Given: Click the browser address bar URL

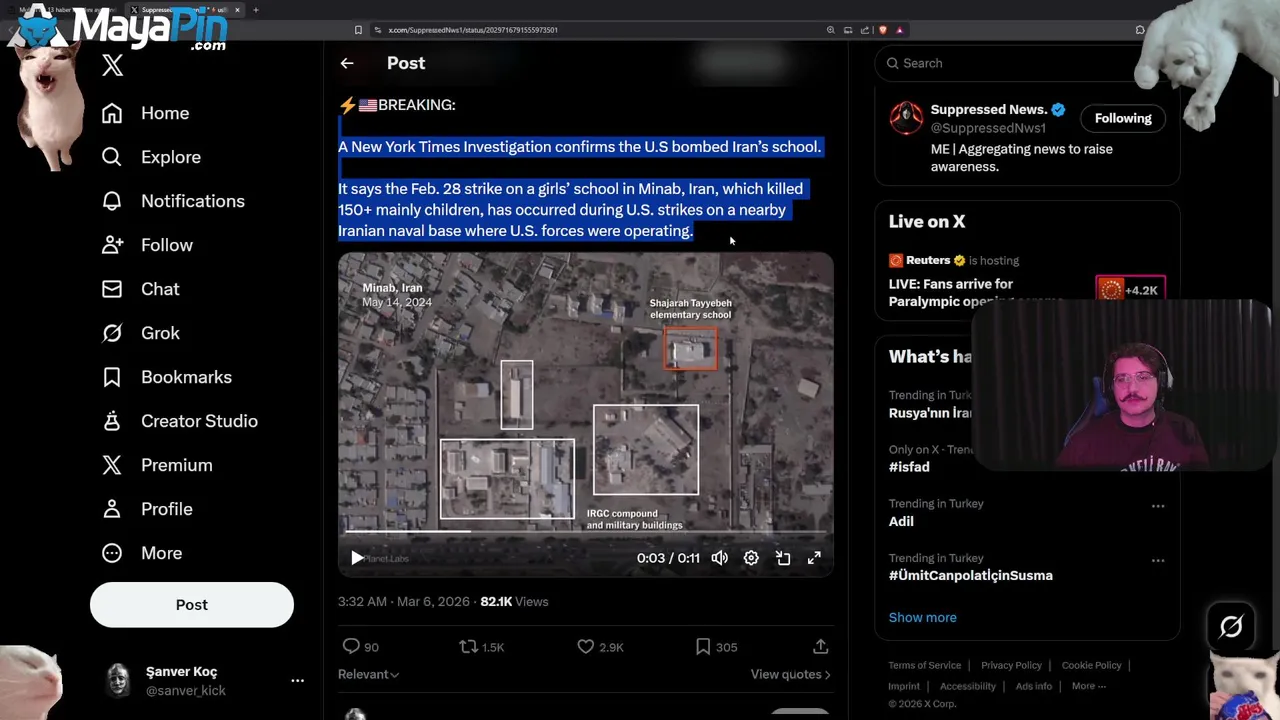Looking at the screenshot, I should pyautogui.click(x=473, y=30).
